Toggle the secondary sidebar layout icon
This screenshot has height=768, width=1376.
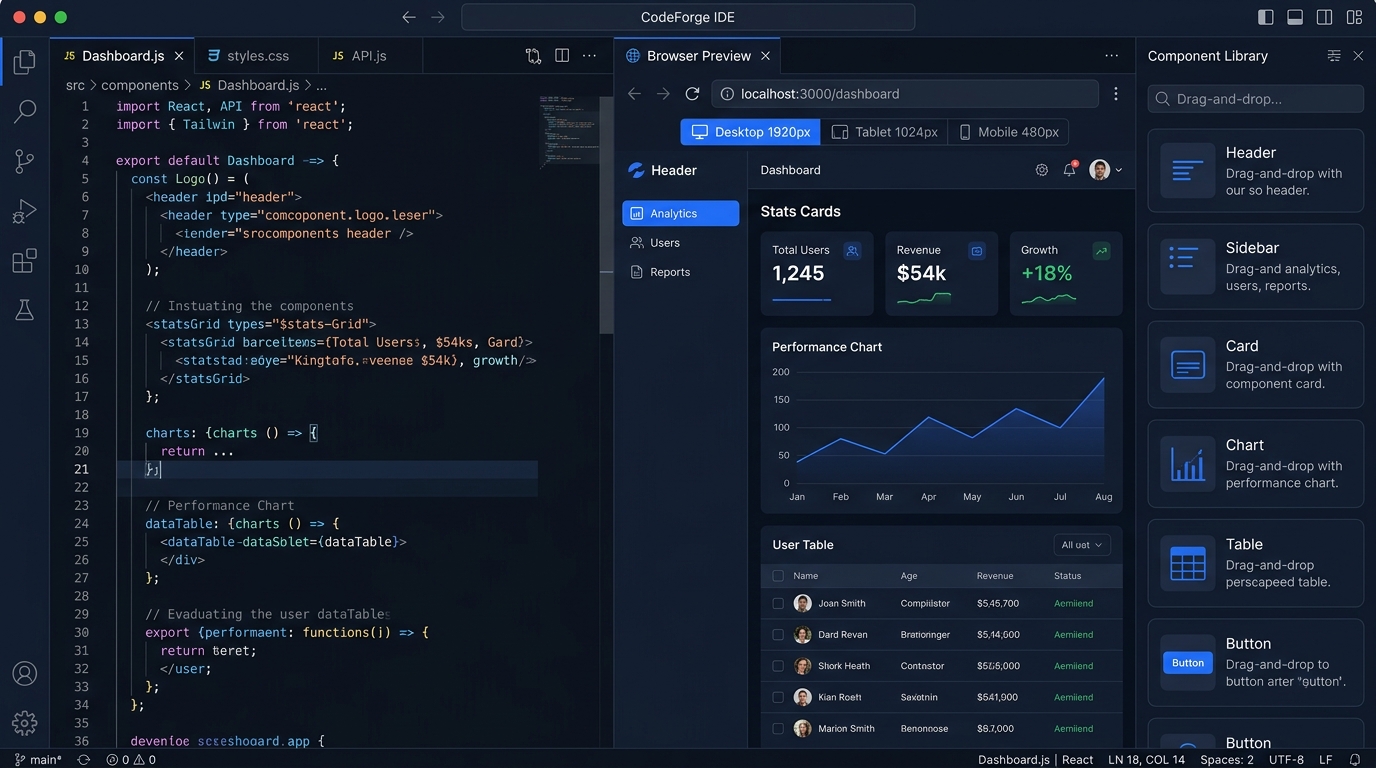pos(1324,17)
